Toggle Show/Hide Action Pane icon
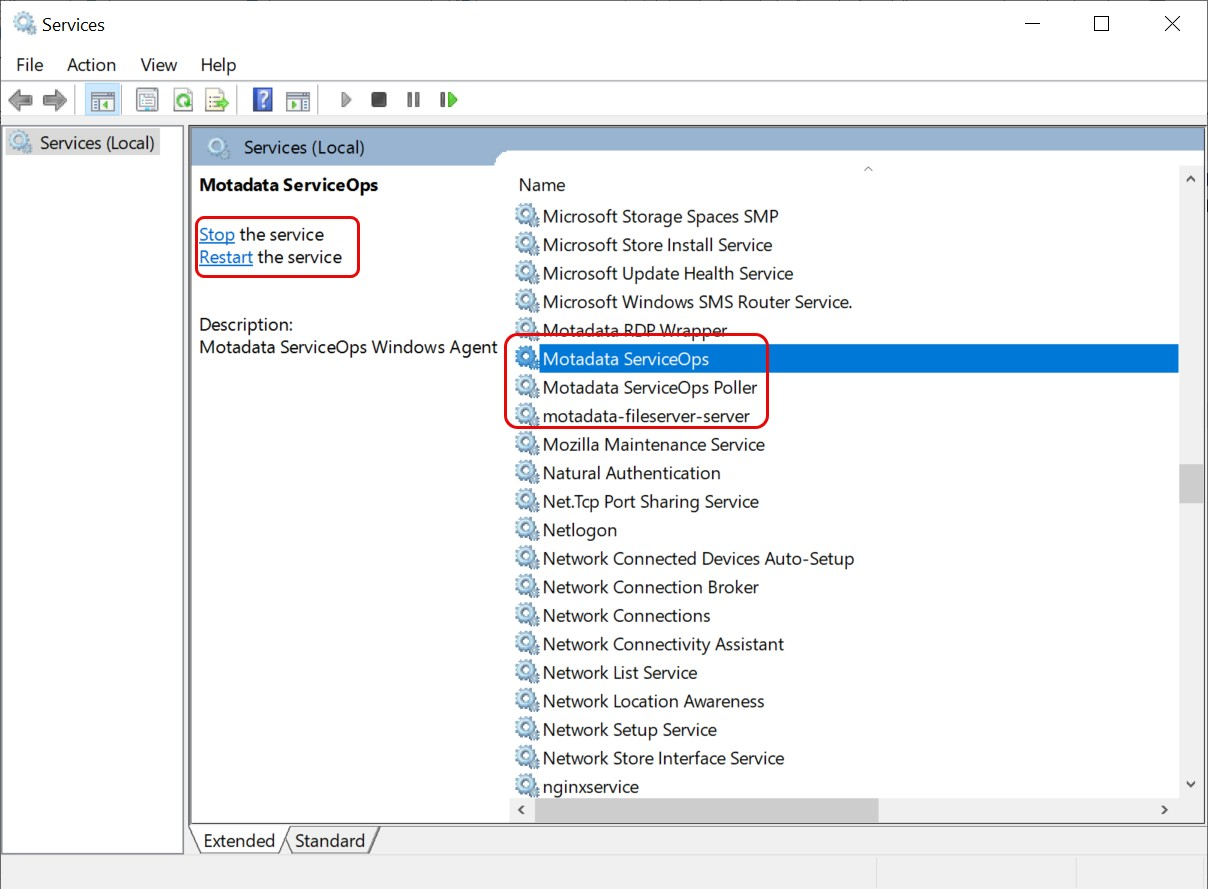This screenshot has width=1208, height=889. coord(297,100)
